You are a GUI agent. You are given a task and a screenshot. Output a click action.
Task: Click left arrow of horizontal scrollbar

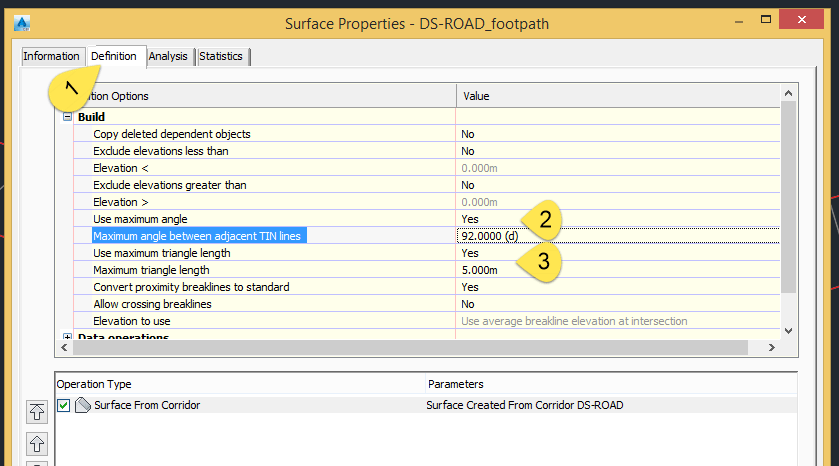coord(64,348)
